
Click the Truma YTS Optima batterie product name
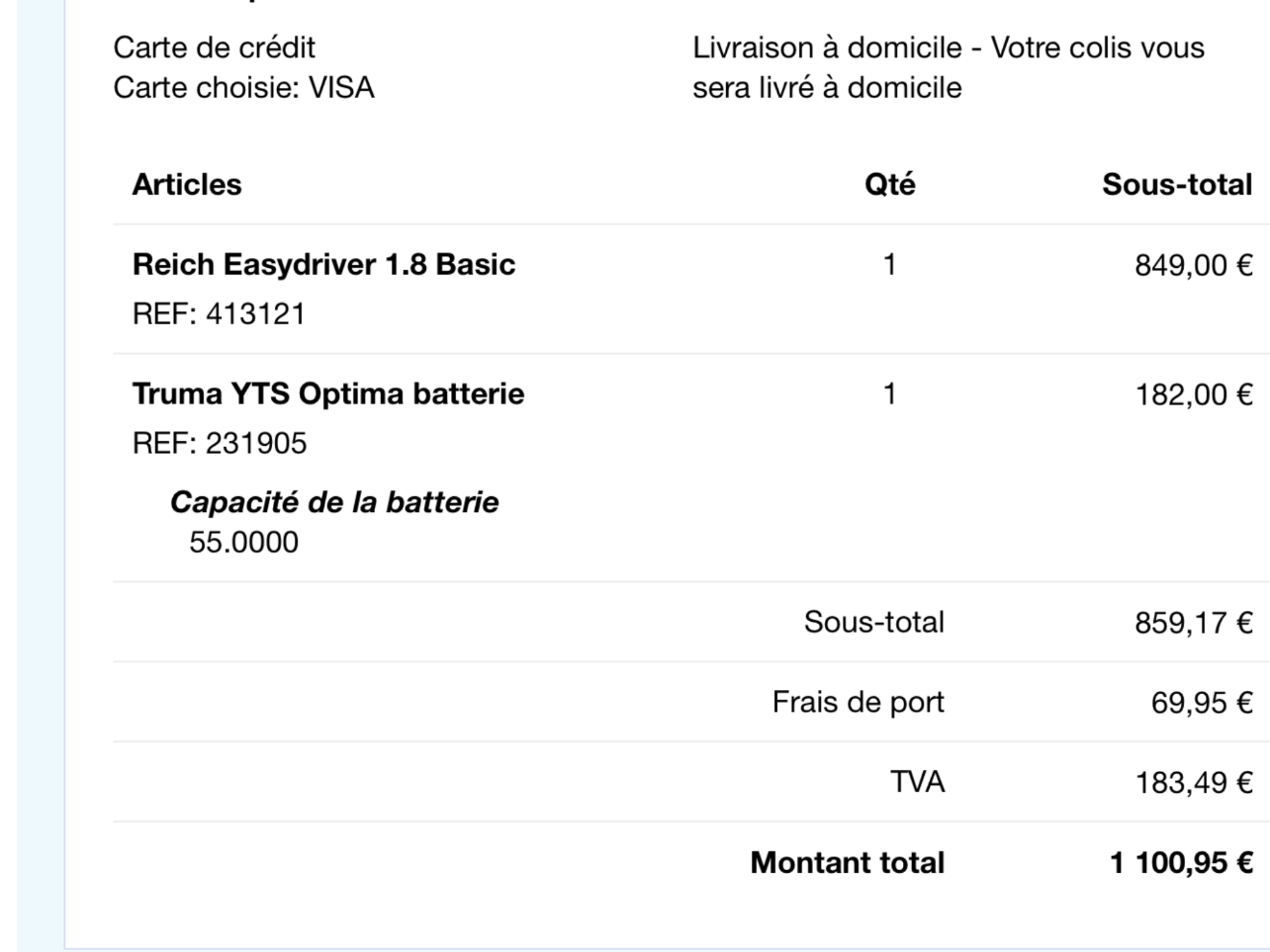point(328,394)
